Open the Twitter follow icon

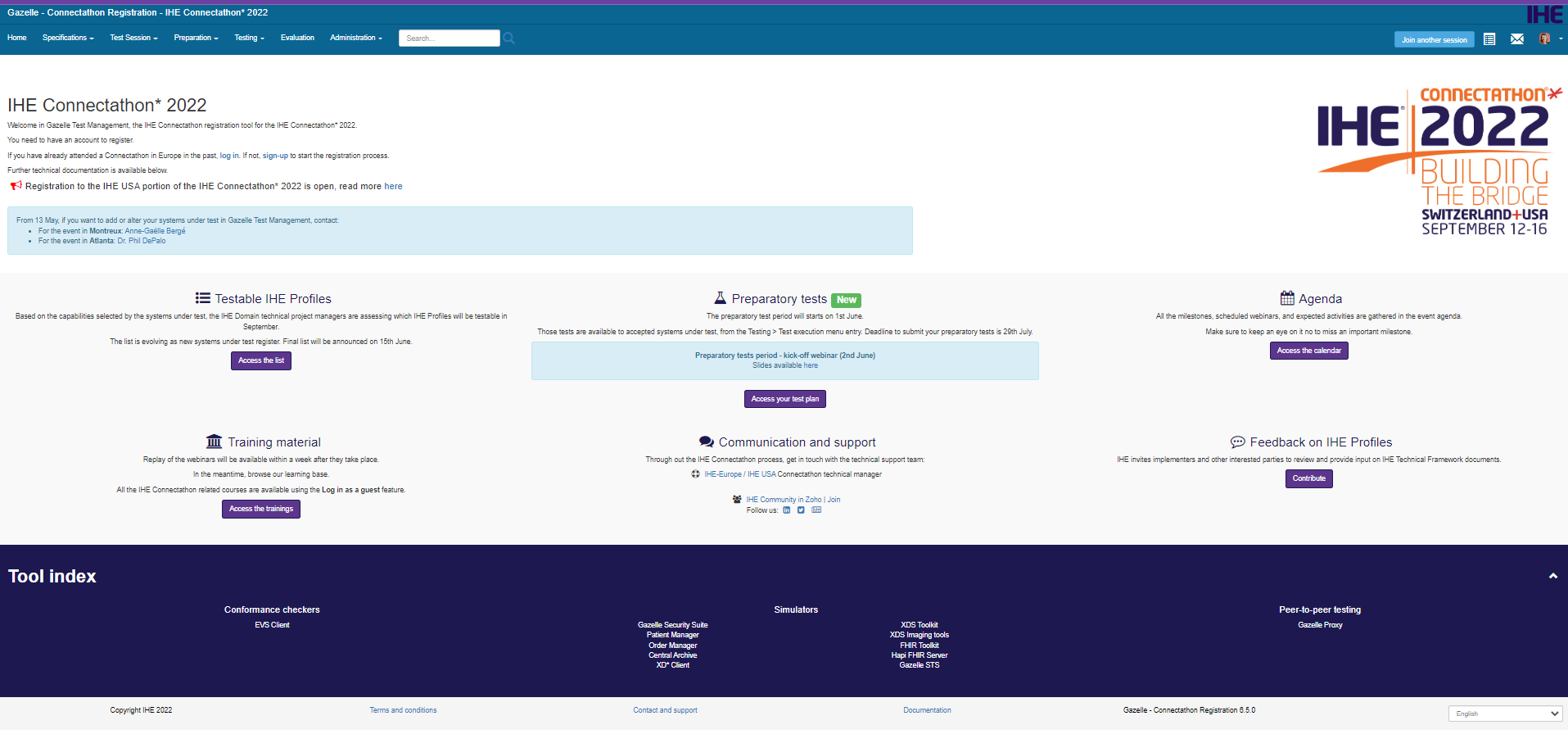pyautogui.click(x=801, y=510)
